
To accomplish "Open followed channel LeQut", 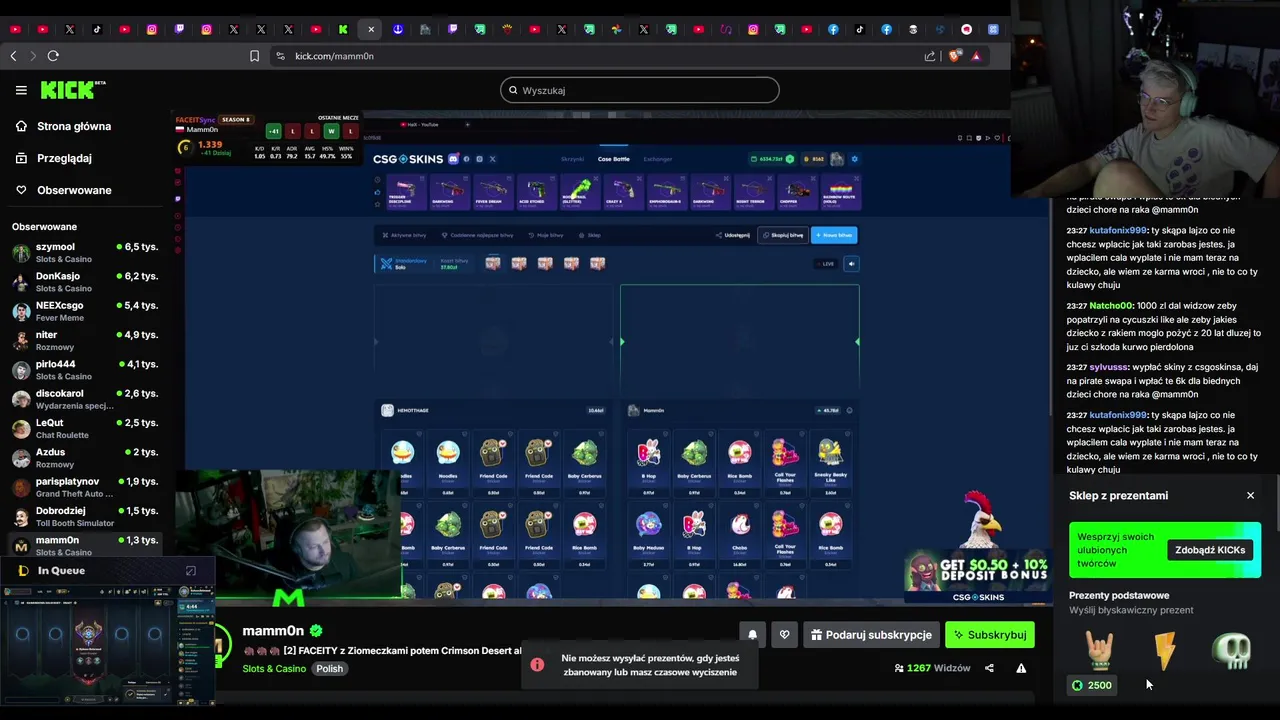I will pyautogui.click(x=85, y=428).
